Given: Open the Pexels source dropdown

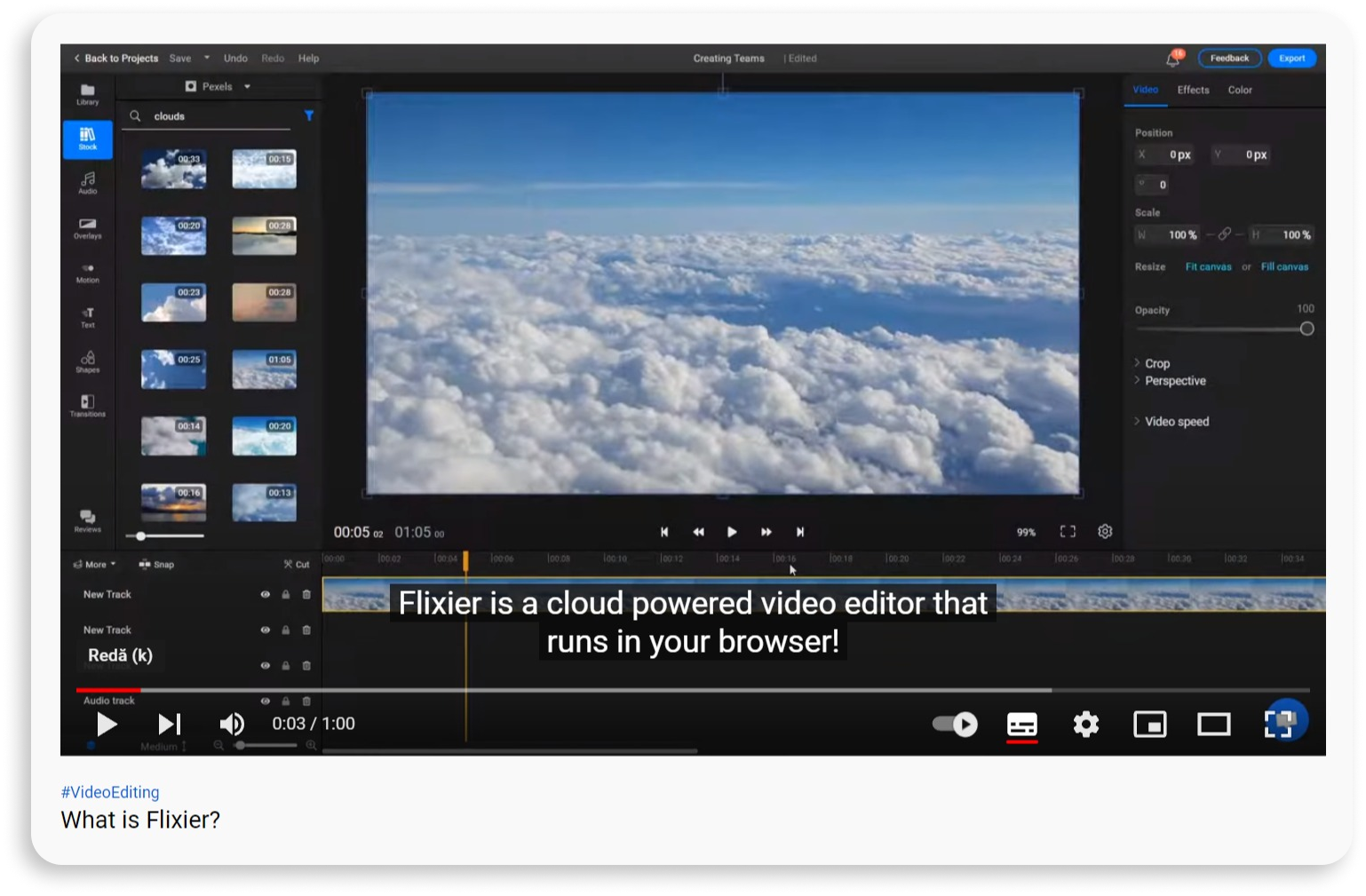Looking at the screenshot, I should [218, 87].
